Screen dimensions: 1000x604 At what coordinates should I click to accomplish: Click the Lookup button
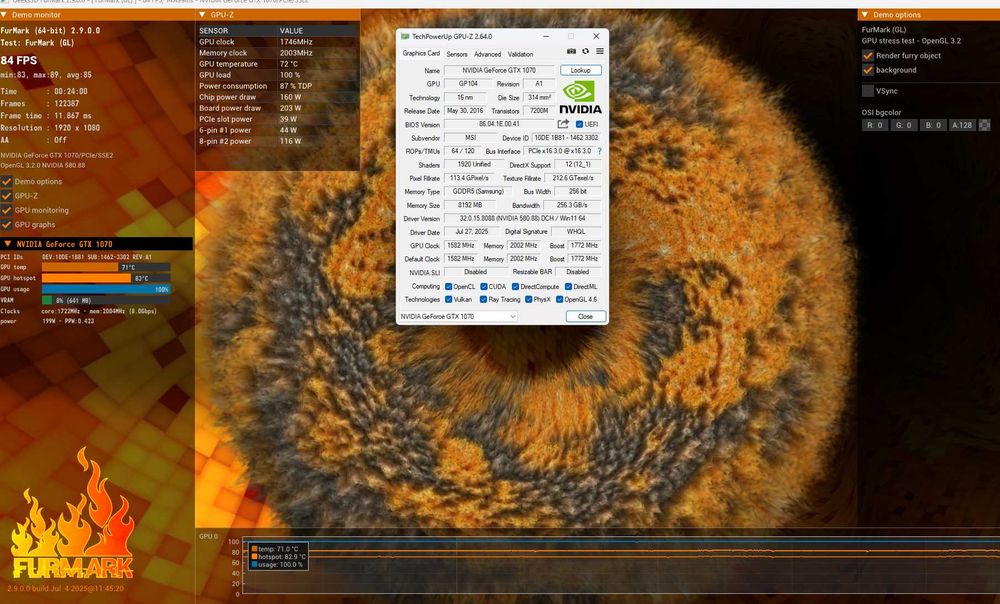580,70
